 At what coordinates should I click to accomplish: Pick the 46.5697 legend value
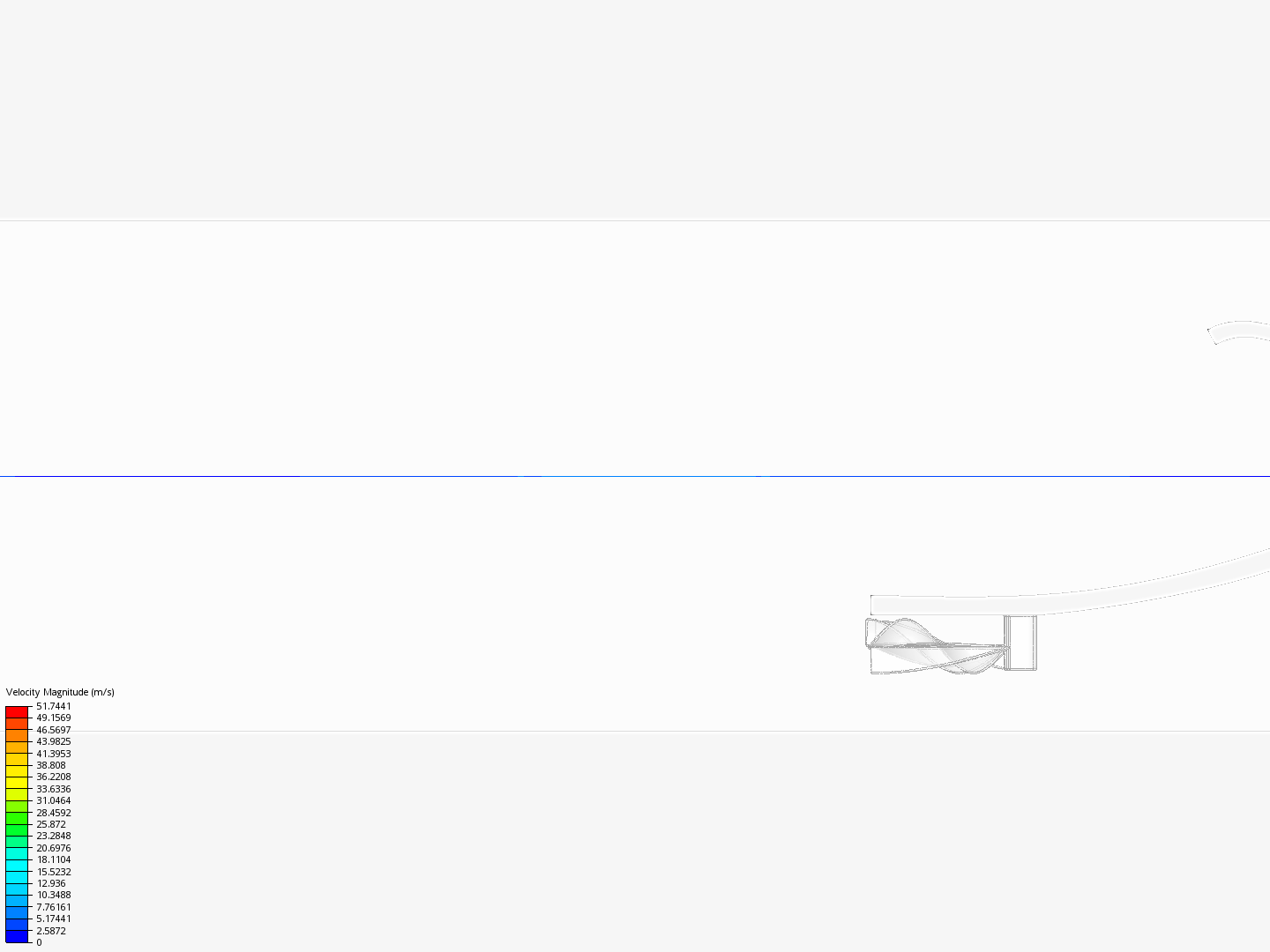click(x=54, y=730)
